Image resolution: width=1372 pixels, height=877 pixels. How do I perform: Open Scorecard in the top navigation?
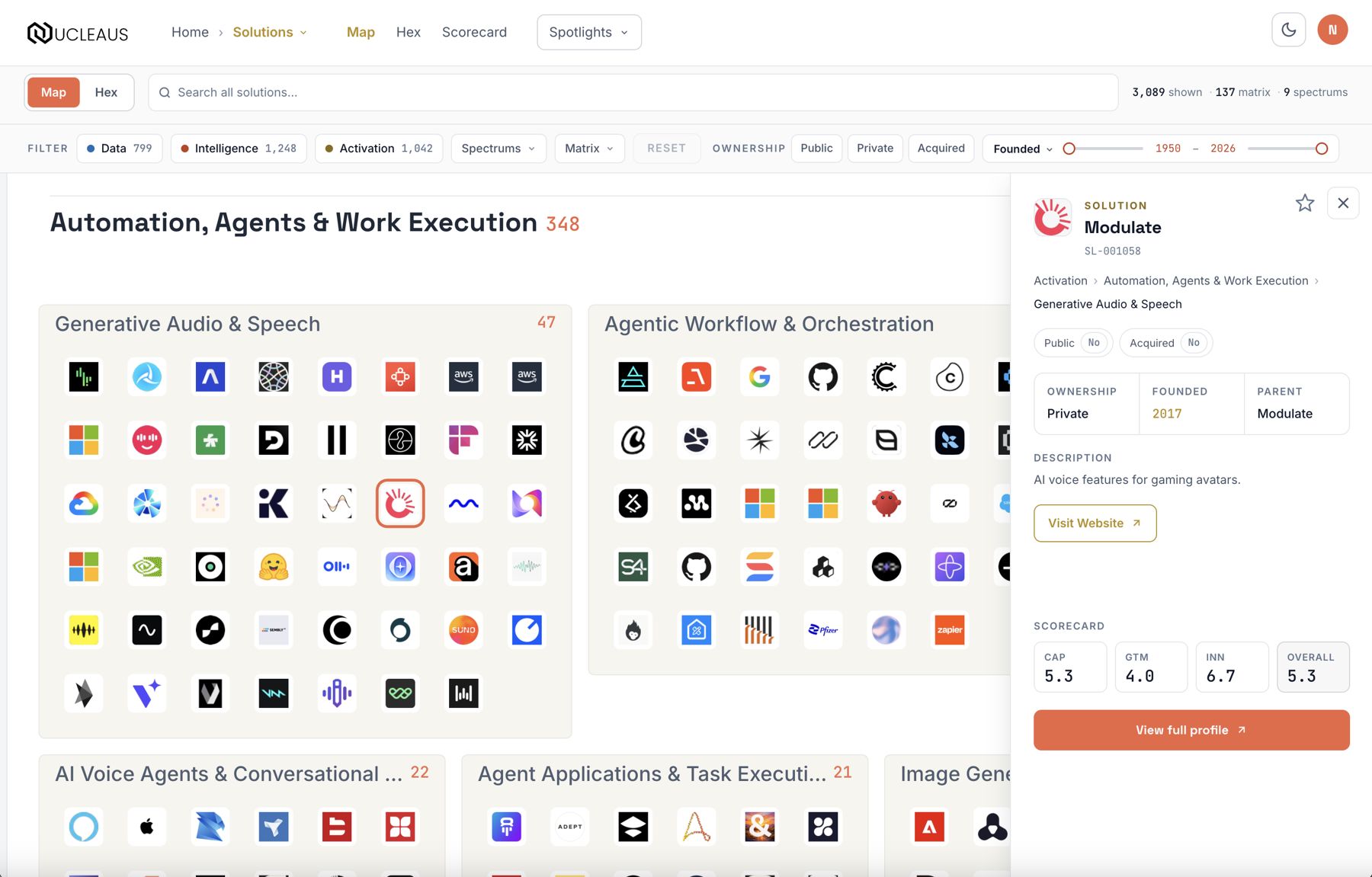click(x=474, y=32)
